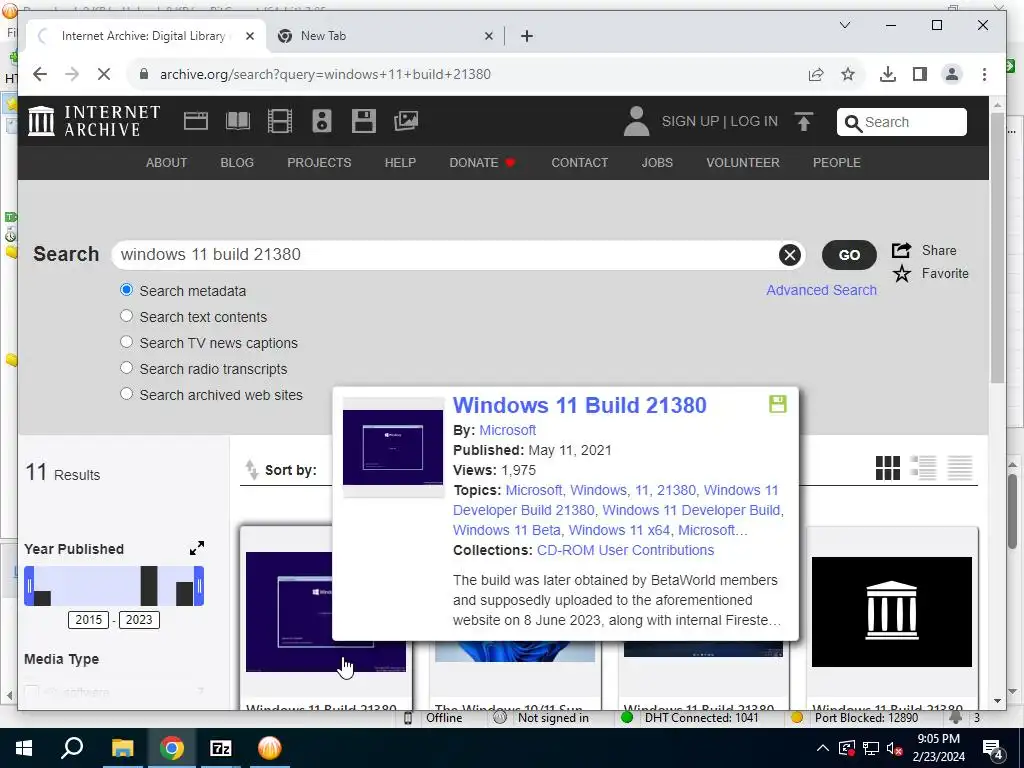Click the 2015 start year box
This screenshot has height=768, width=1024.
[88, 620]
